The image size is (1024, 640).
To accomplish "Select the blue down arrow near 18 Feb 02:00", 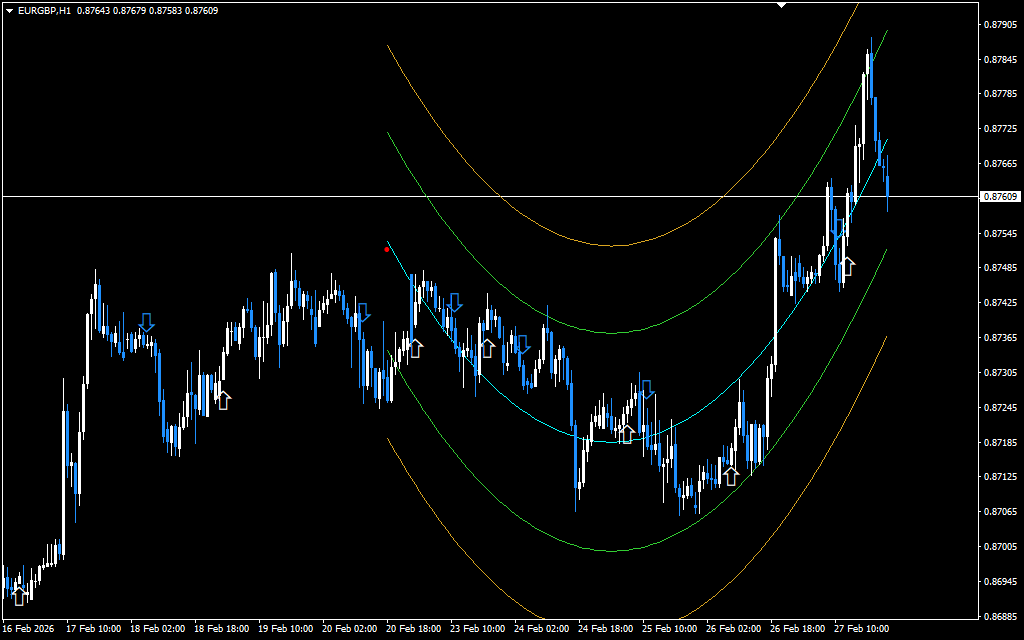I will 147,322.
